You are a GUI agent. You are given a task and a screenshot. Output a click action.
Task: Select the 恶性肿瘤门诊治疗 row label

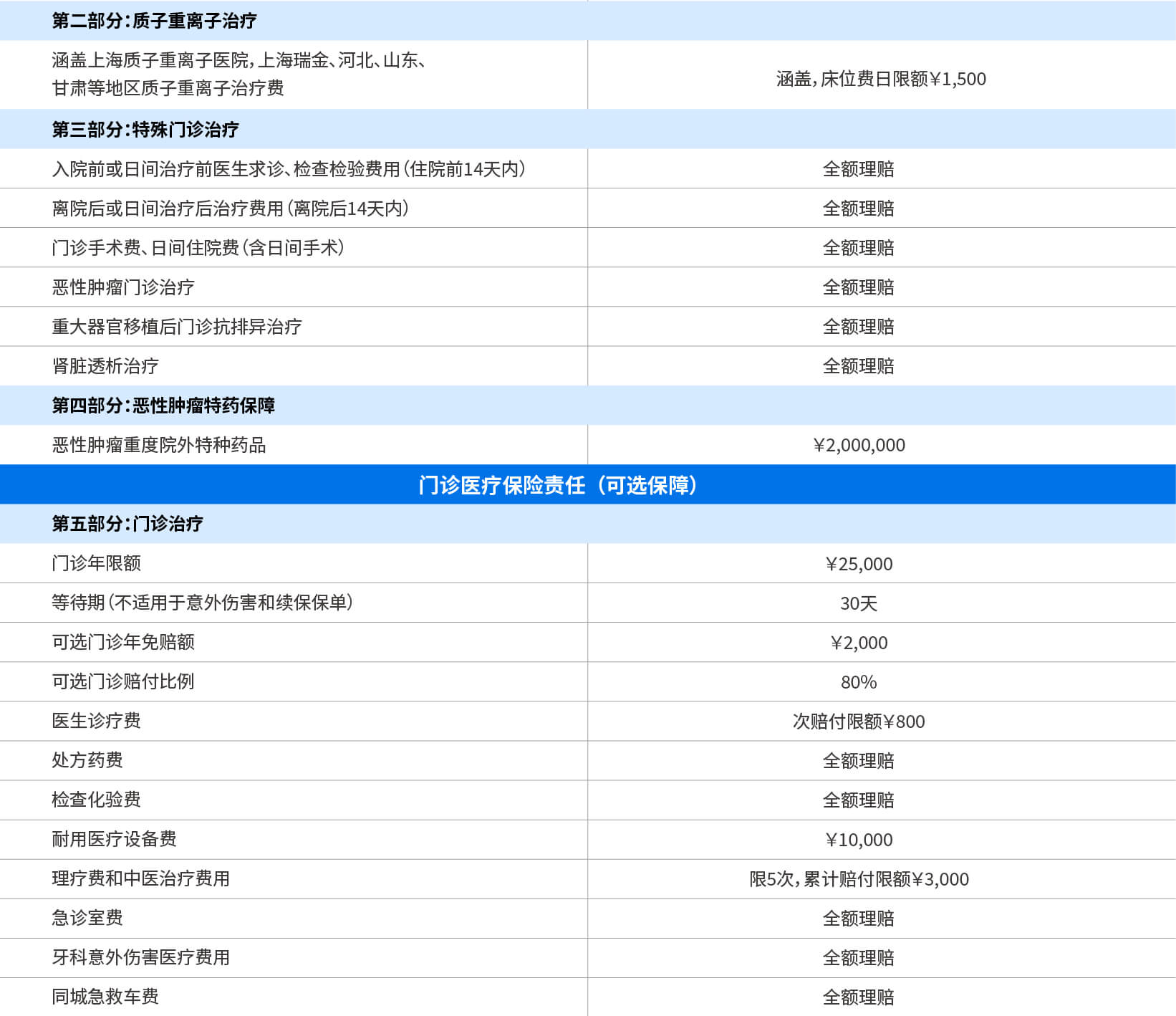pos(123,287)
